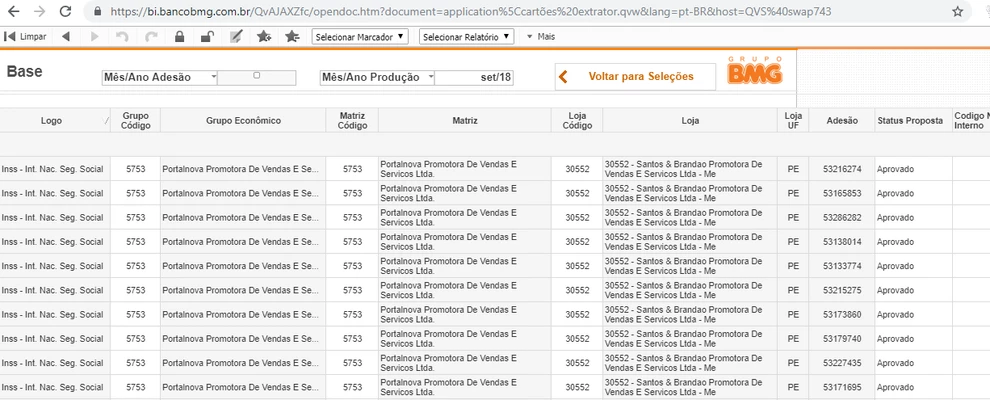Click the set/18 production value field
990x400 pixels.
pos(474,78)
